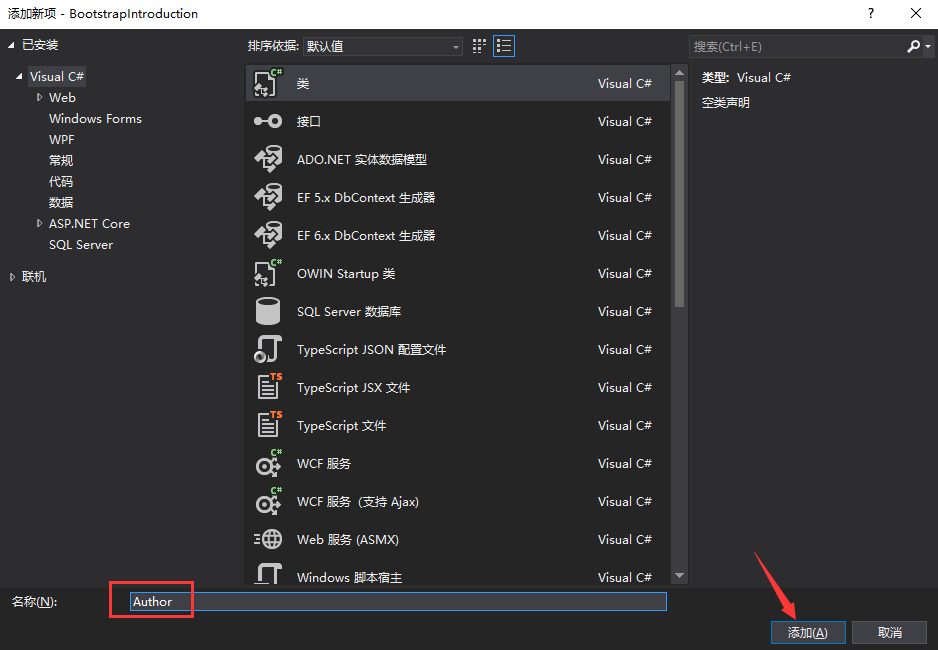The image size is (938, 650).
Task: Select WPF category
Action: 62,139
